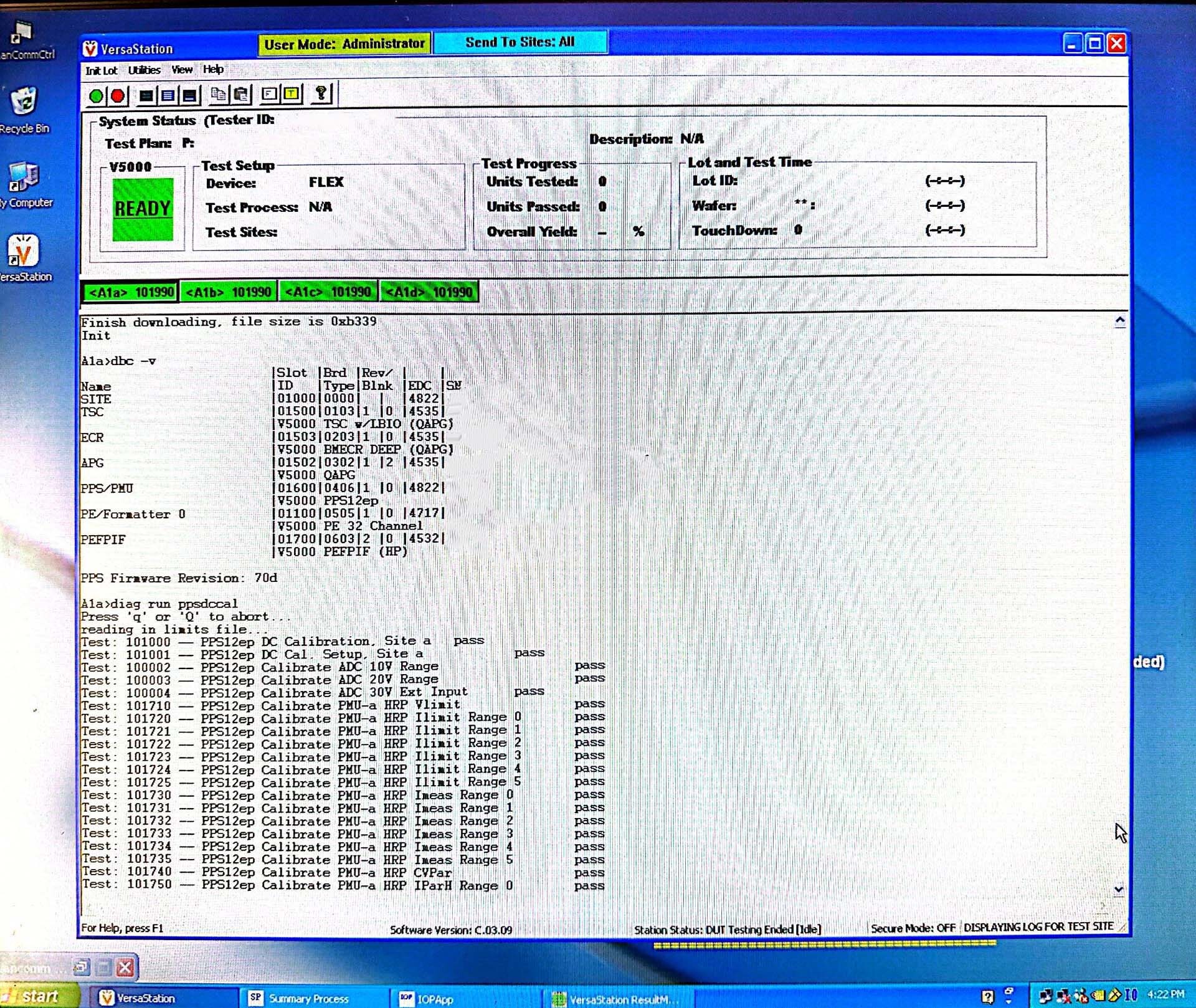Switch to VersaStation in the taskbar
The image size is (1196, 1008).
pyautogui.click(x=163, y=998)
